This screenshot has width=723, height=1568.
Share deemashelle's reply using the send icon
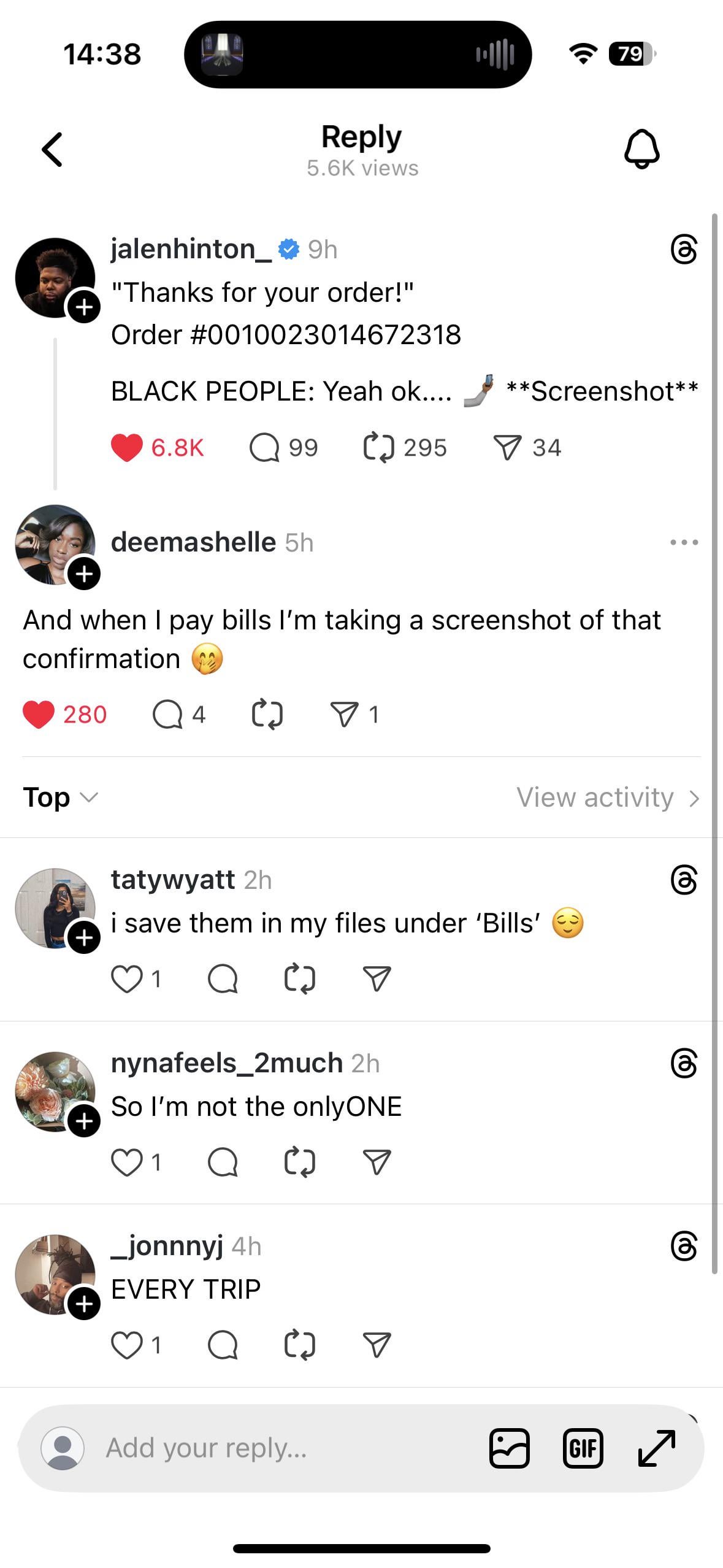(x=344, y=714)
